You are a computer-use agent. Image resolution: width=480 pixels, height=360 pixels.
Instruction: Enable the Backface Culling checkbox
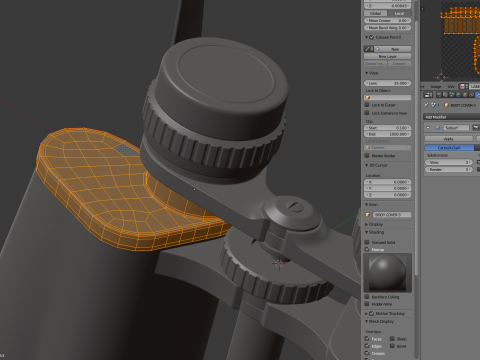click(367, 297)
